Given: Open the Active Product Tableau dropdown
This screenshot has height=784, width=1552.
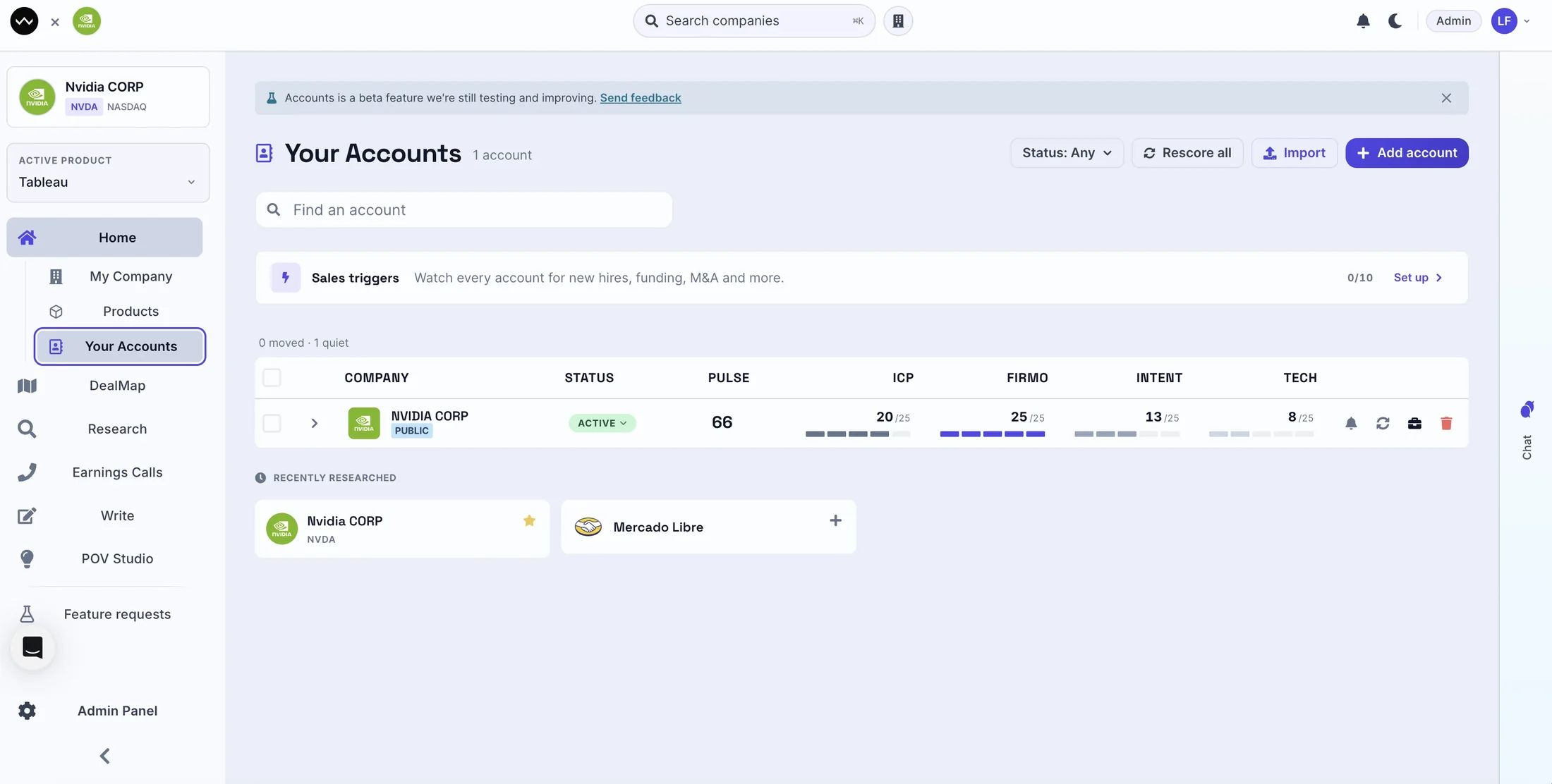Looking at the screenshot, I should tap(108, 173).
